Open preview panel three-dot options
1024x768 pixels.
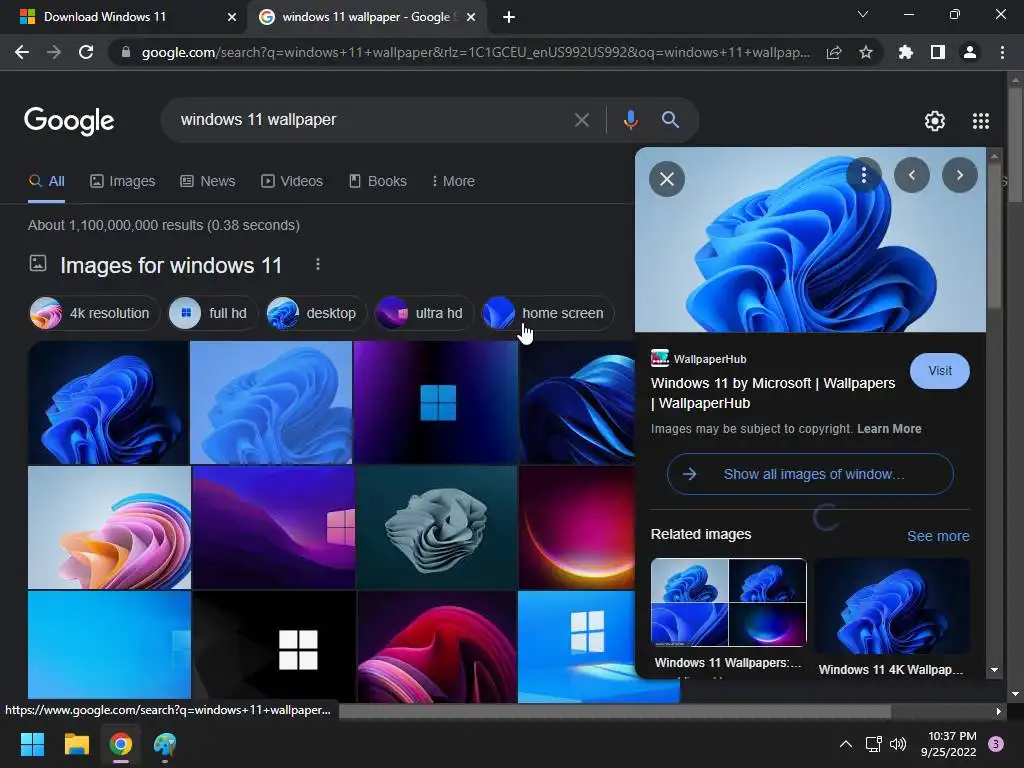(x=863, y=175)
